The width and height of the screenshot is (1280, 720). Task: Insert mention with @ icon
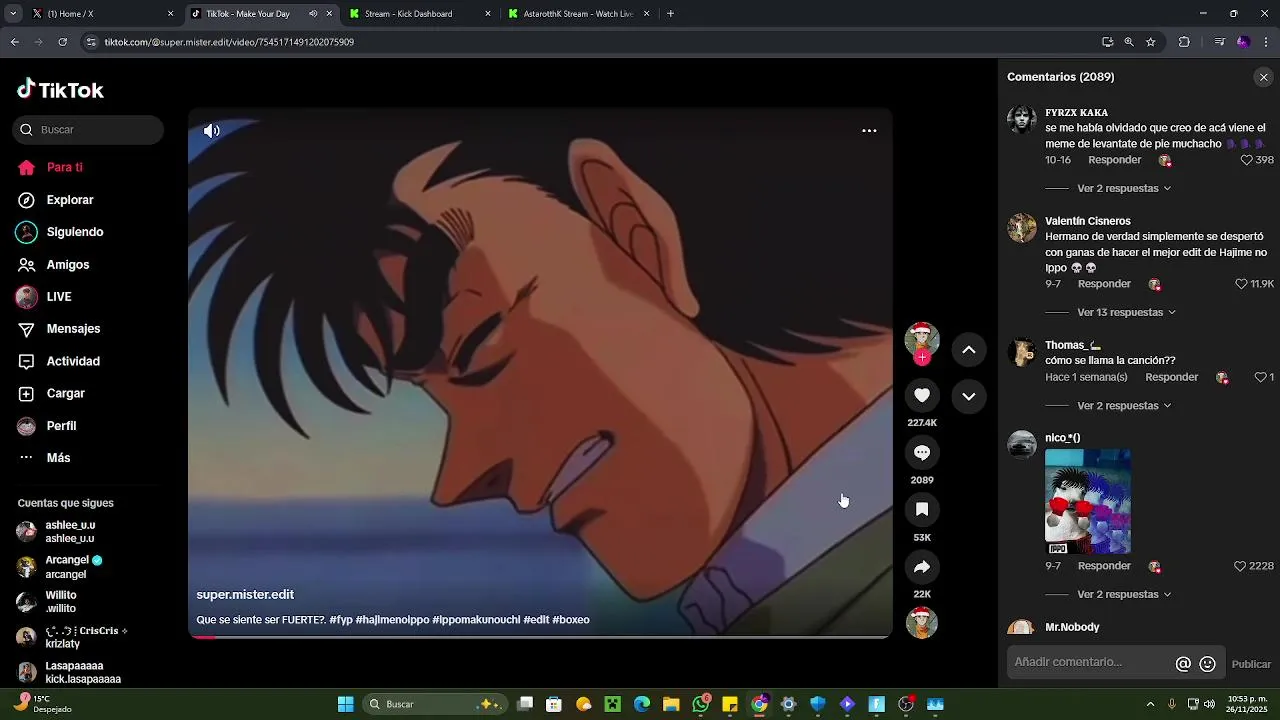[x=1183, y=664]
